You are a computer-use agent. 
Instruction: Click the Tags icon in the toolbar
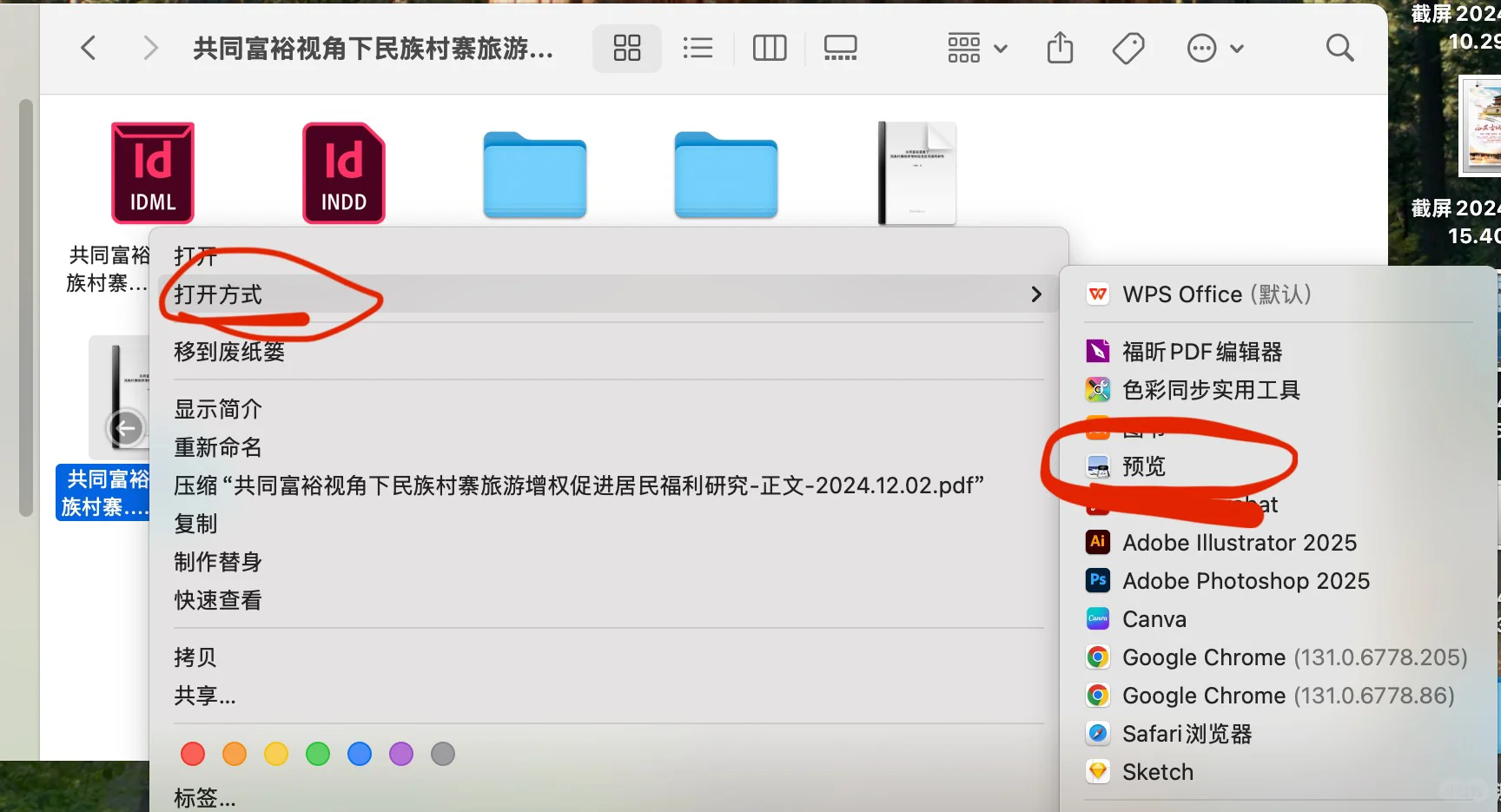(1127, 48)
